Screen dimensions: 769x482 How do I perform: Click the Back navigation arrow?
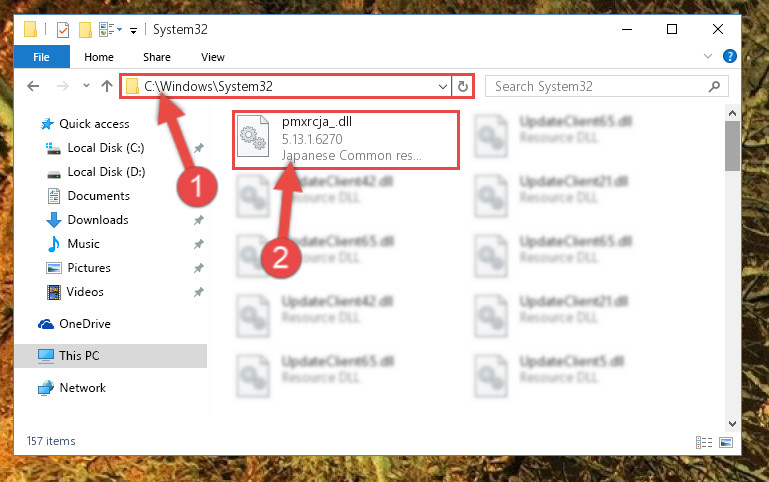[33, 86]
